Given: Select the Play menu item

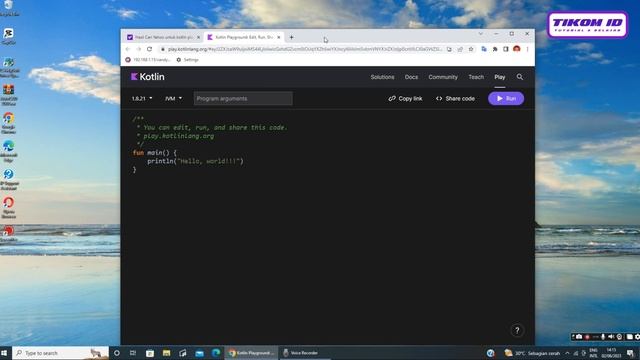Looking at the screenshot, I should click(500, 77).
